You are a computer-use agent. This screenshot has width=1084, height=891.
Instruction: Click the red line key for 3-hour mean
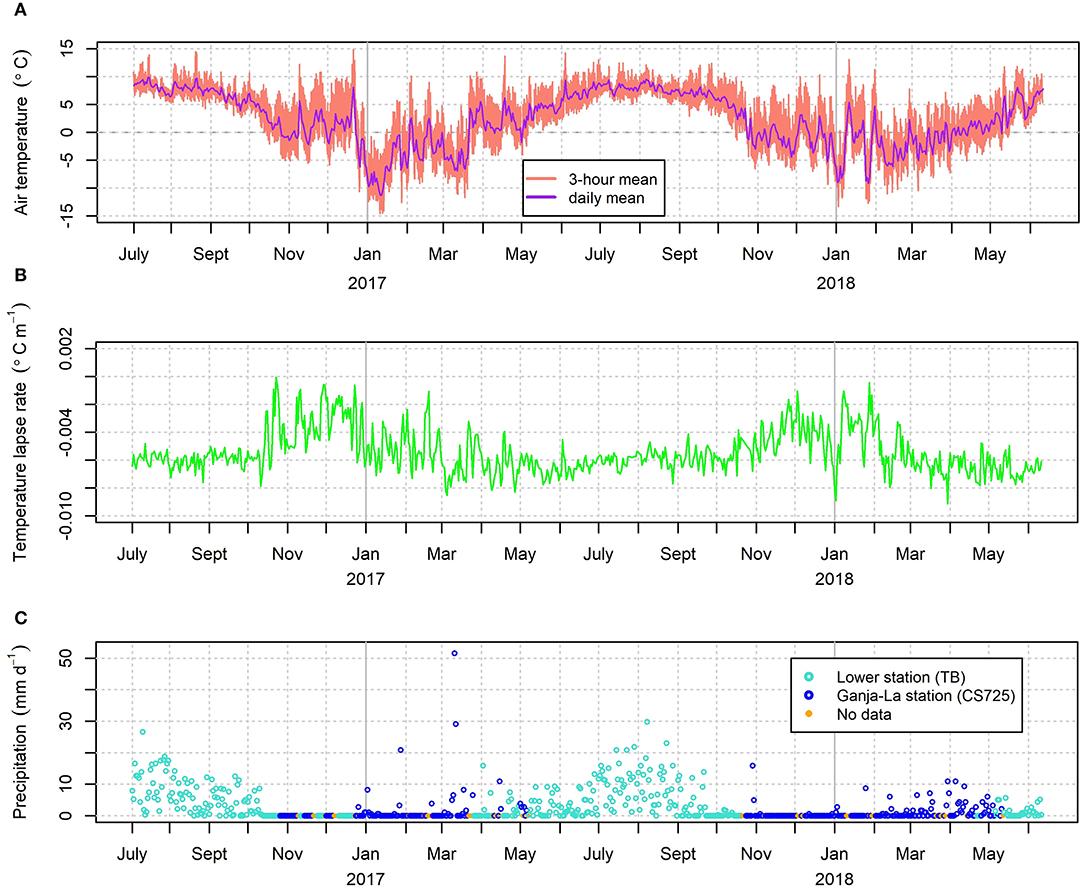(x=541, y=179)
